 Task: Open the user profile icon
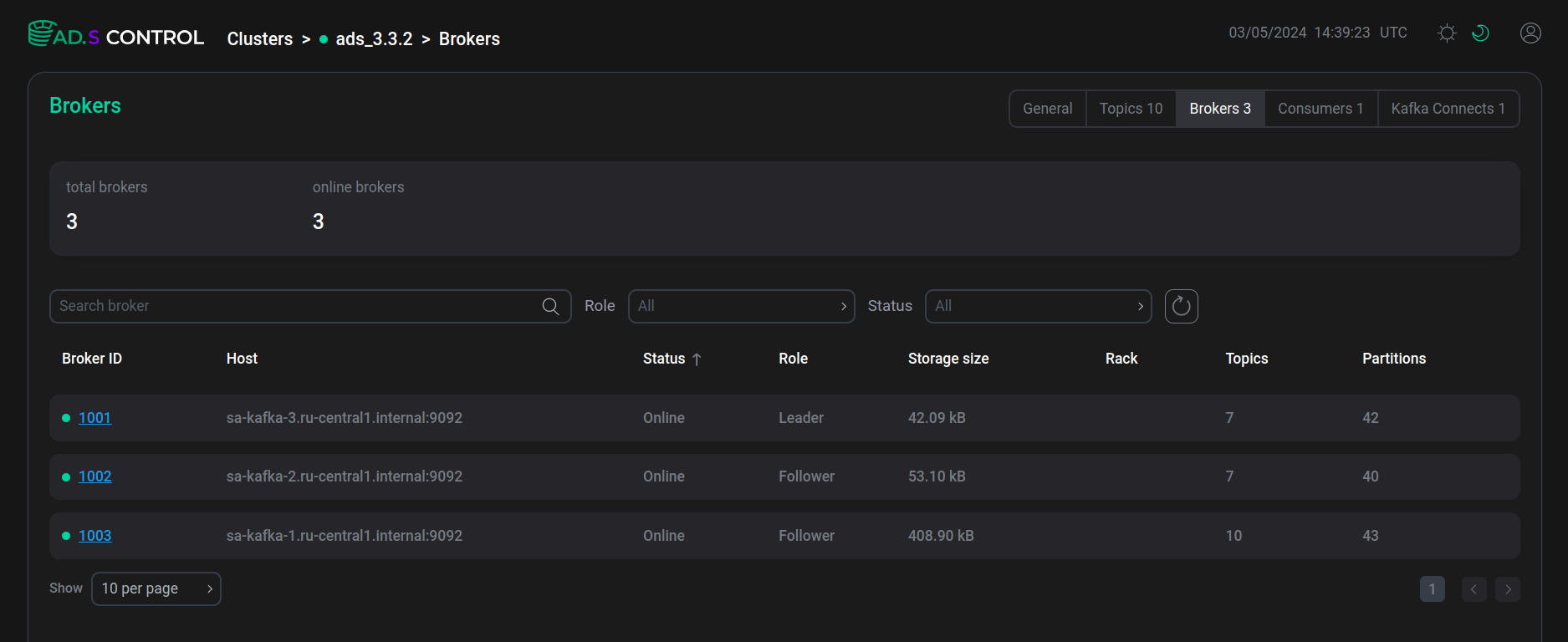click(1530, 33)
